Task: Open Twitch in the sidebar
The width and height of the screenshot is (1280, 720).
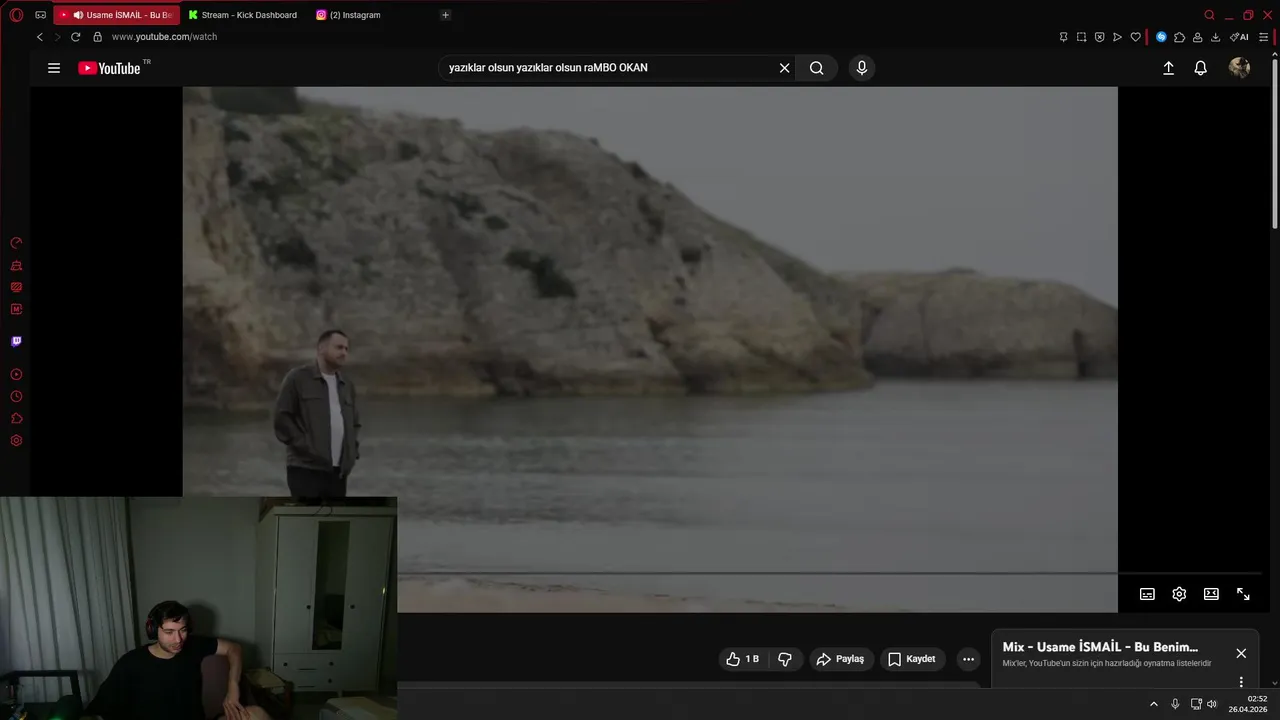Action: click(x=16, y=341)
